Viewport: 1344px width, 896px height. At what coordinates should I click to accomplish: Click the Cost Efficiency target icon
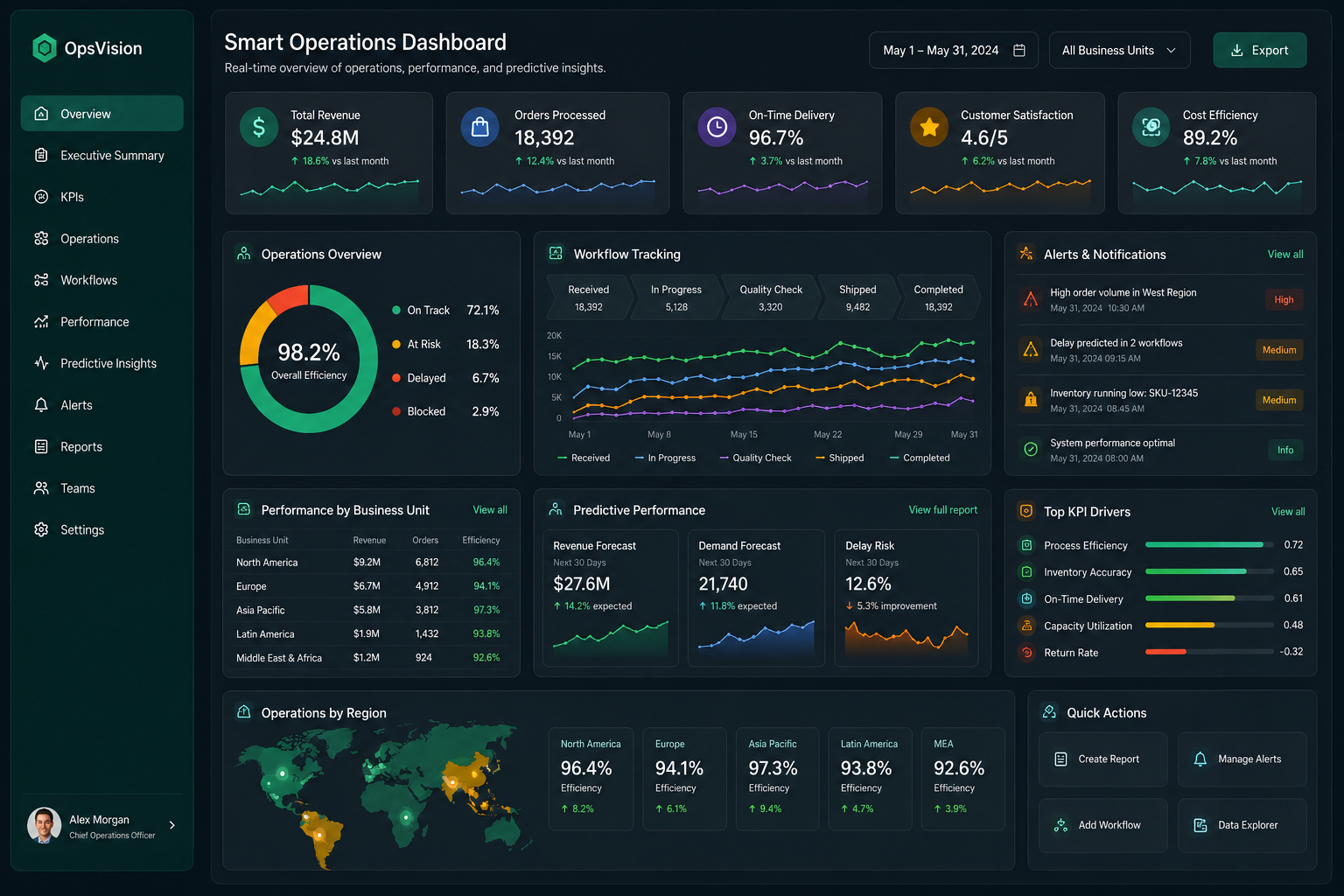click(x=1151, y=127)
